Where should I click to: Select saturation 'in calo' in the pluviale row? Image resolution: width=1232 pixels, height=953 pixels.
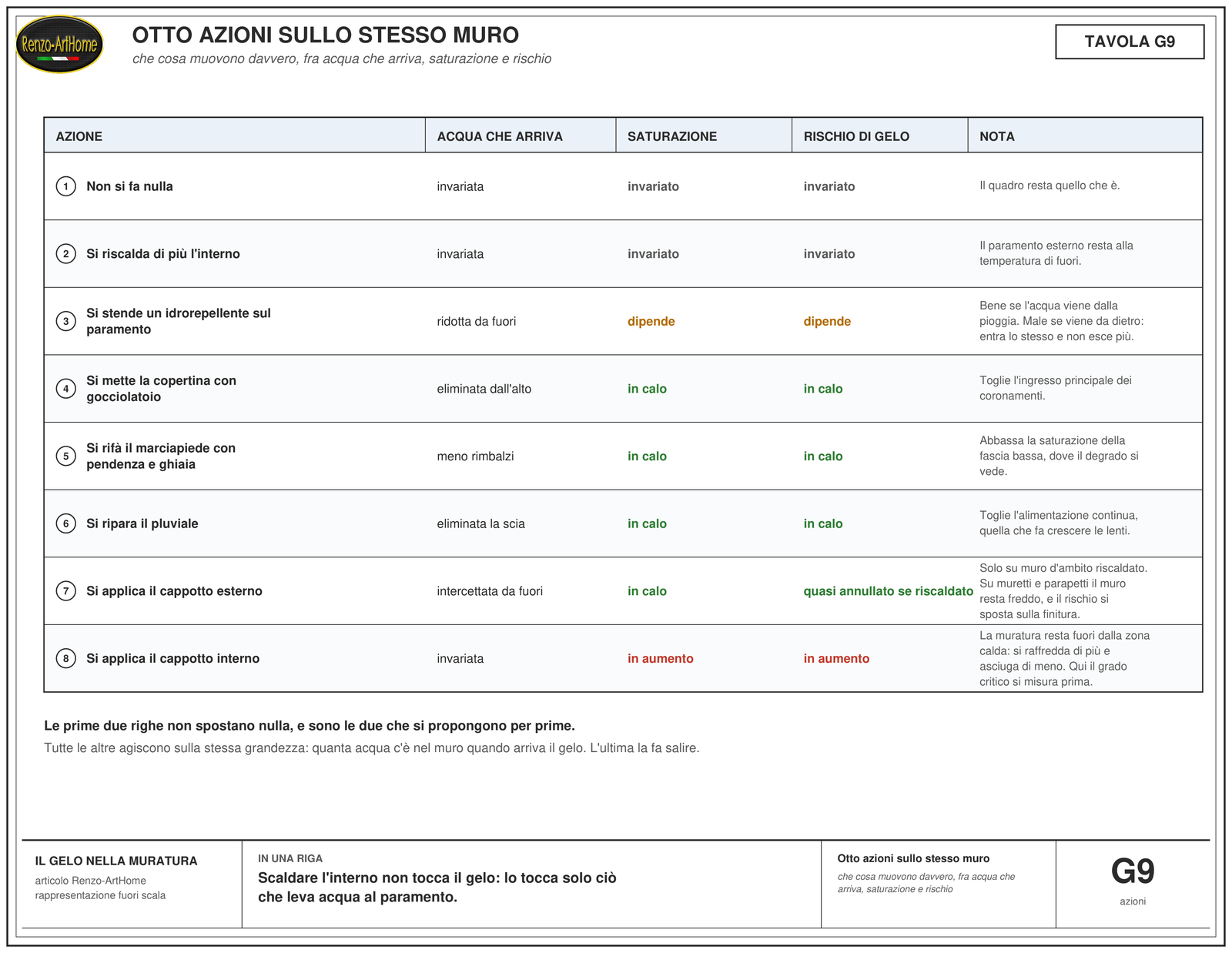click(647, 523)
